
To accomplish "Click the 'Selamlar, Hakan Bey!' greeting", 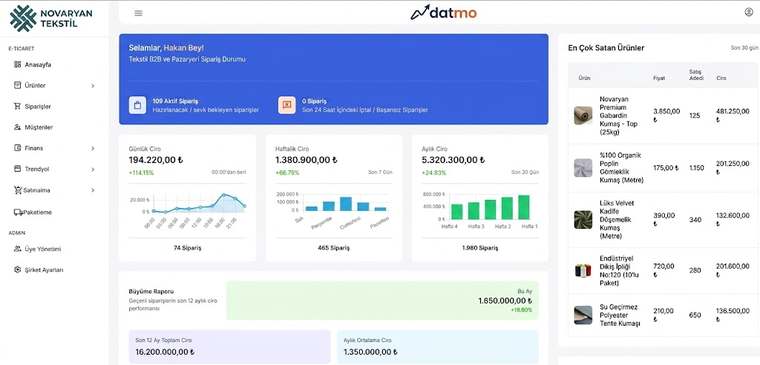I will (166, 48).
